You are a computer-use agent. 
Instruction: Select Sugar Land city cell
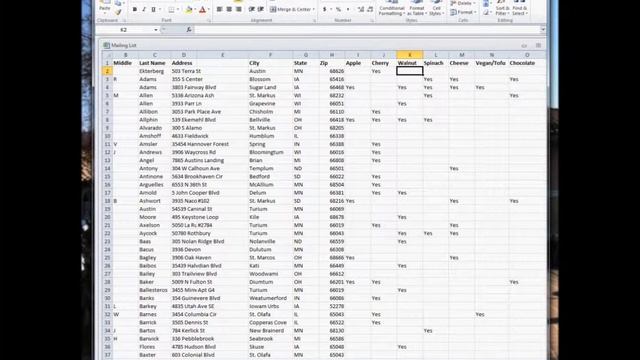click(270, 87)
